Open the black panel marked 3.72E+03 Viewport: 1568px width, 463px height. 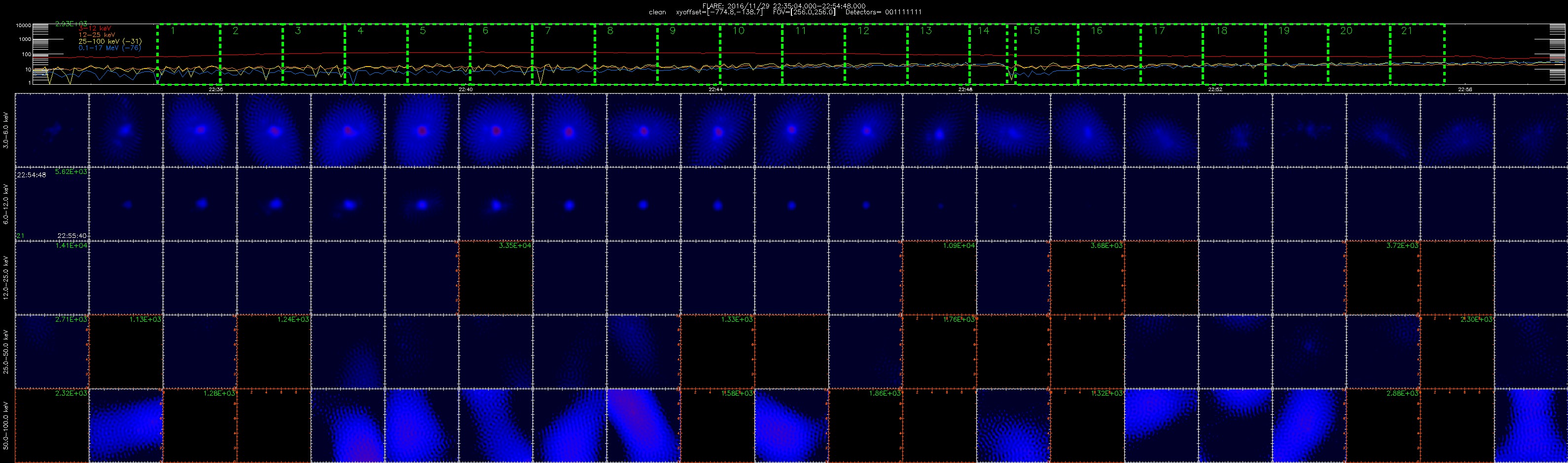(x=1383, y=277)
